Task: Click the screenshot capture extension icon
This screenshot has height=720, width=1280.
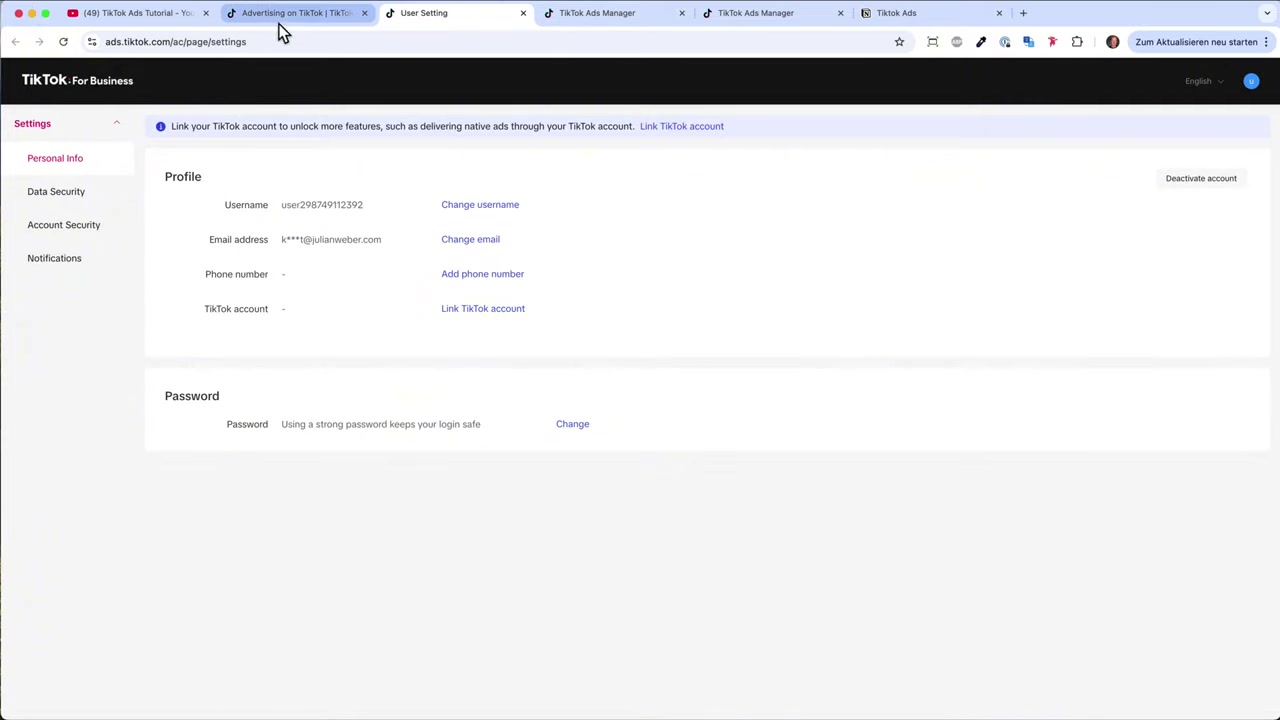Action: tap(932, 42)
